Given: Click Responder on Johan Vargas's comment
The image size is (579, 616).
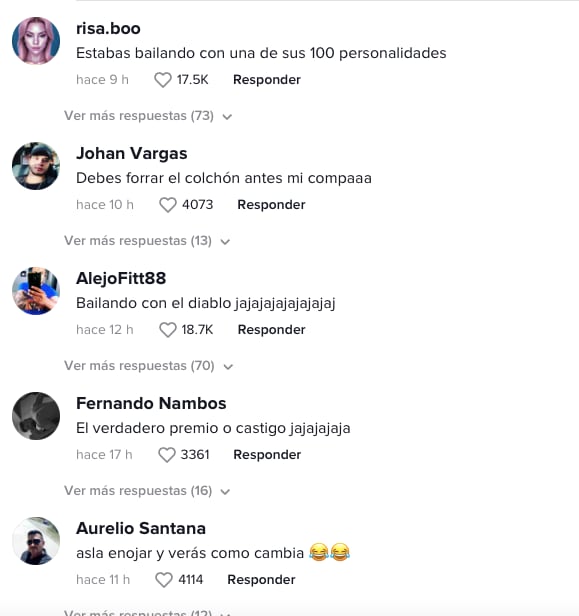Looking at the screenshot, I should click(271, 205).
